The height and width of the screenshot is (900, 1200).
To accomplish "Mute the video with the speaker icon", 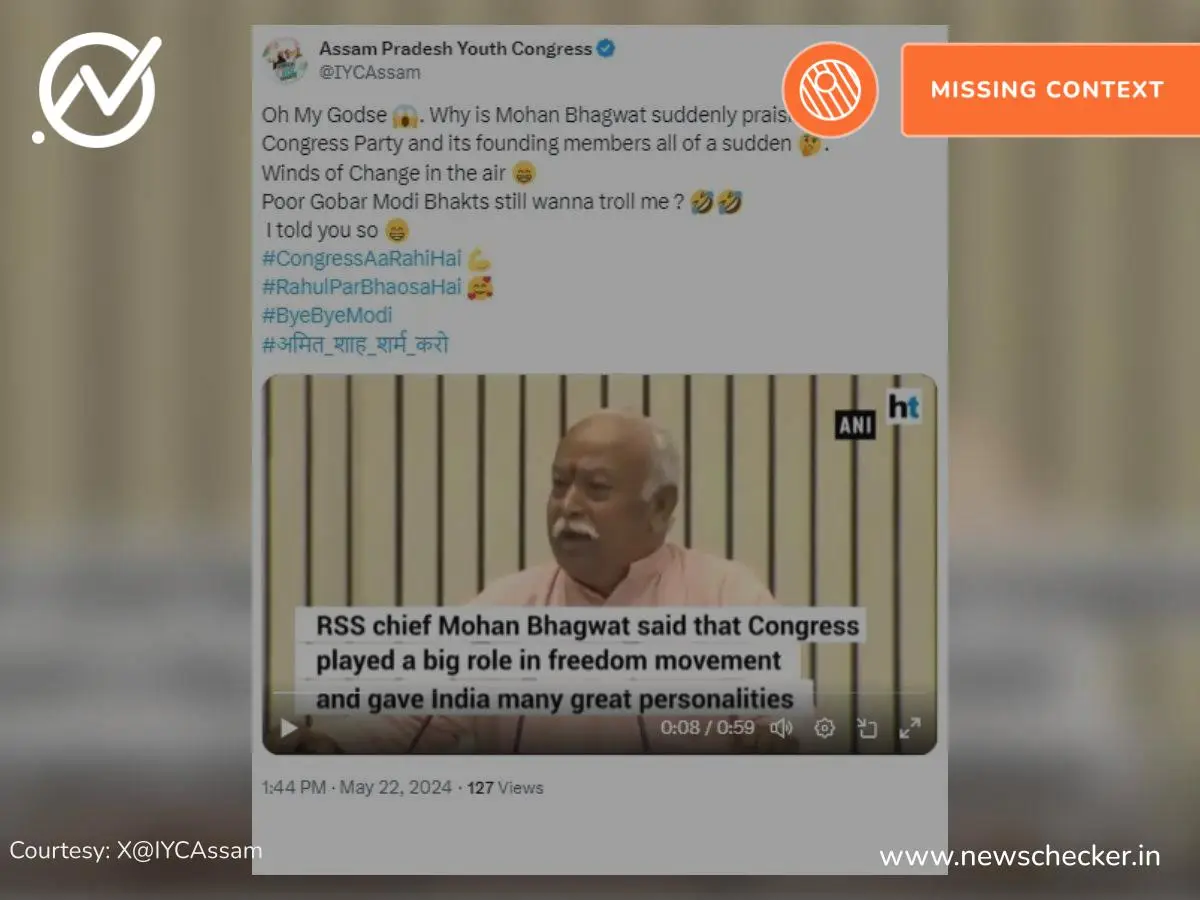I will [x=781, y=727].
